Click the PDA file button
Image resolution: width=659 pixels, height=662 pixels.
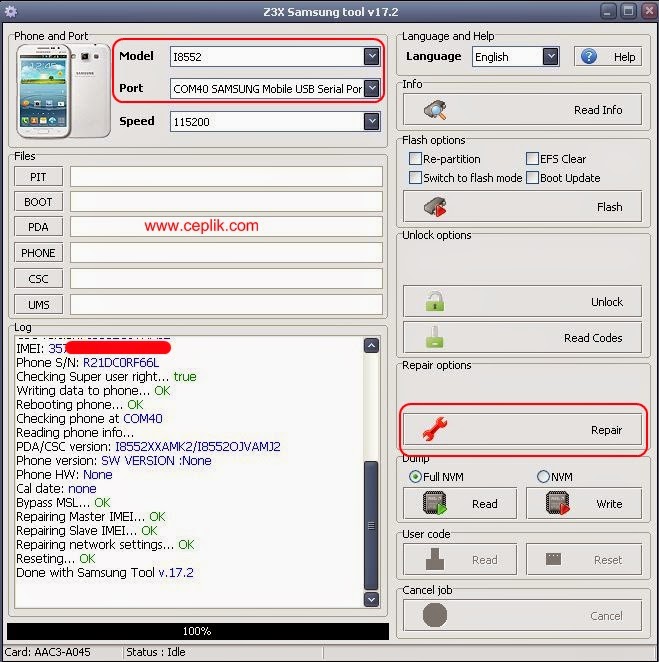[38, 227]
